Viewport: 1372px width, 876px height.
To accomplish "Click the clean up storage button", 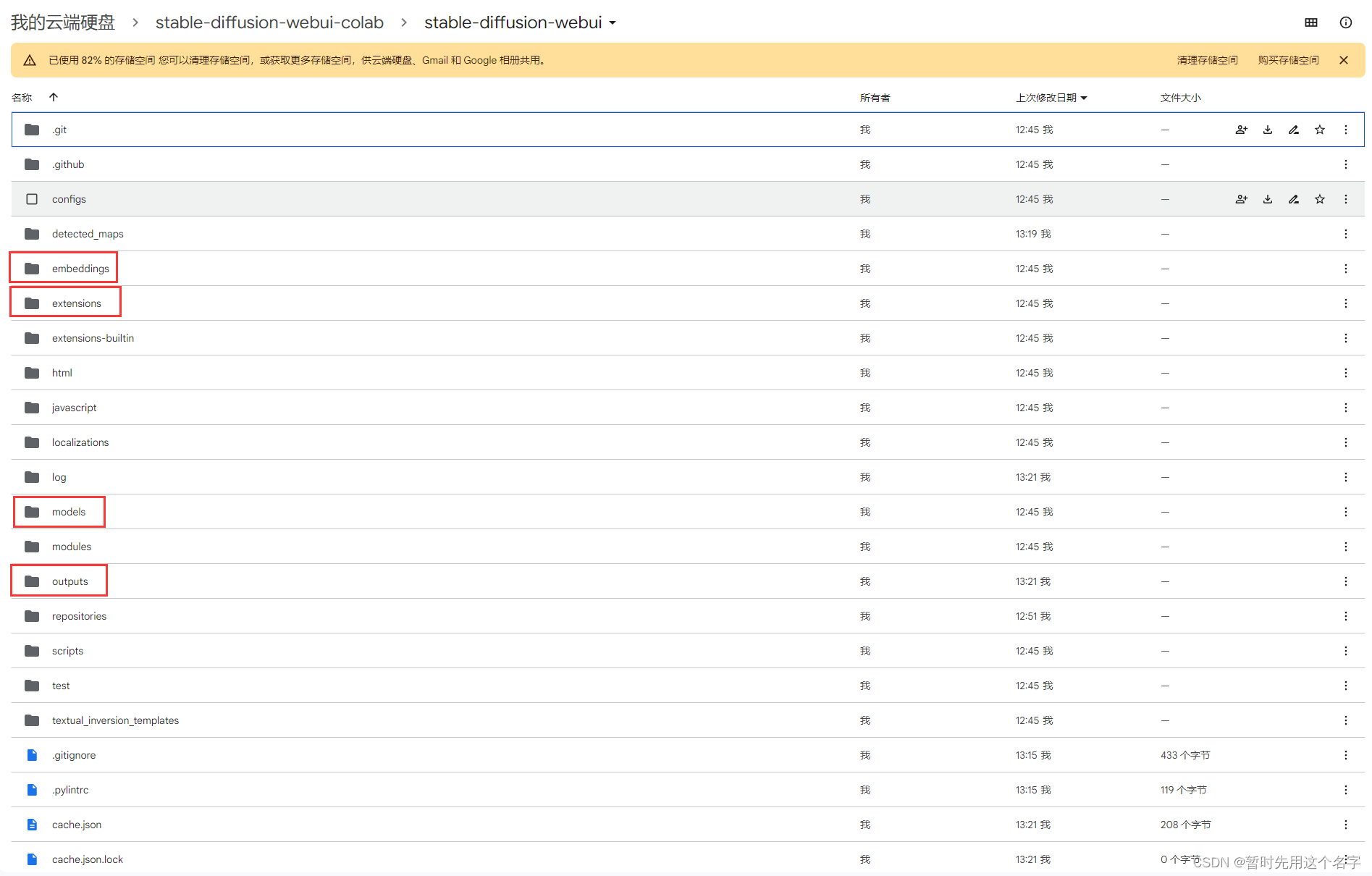I will (1207, 60).
